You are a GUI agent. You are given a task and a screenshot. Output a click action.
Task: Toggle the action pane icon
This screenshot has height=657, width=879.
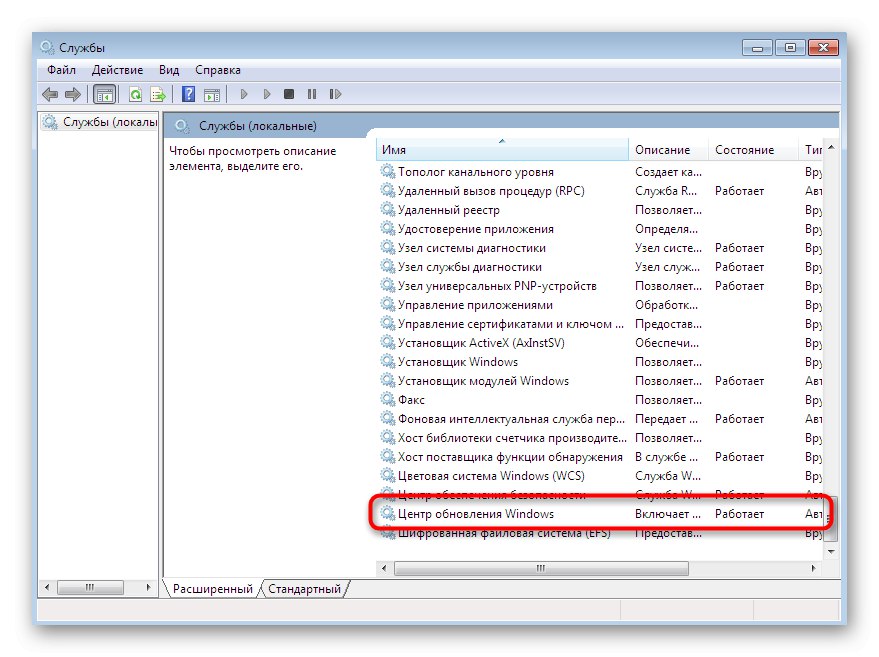[x=211, y=94]
